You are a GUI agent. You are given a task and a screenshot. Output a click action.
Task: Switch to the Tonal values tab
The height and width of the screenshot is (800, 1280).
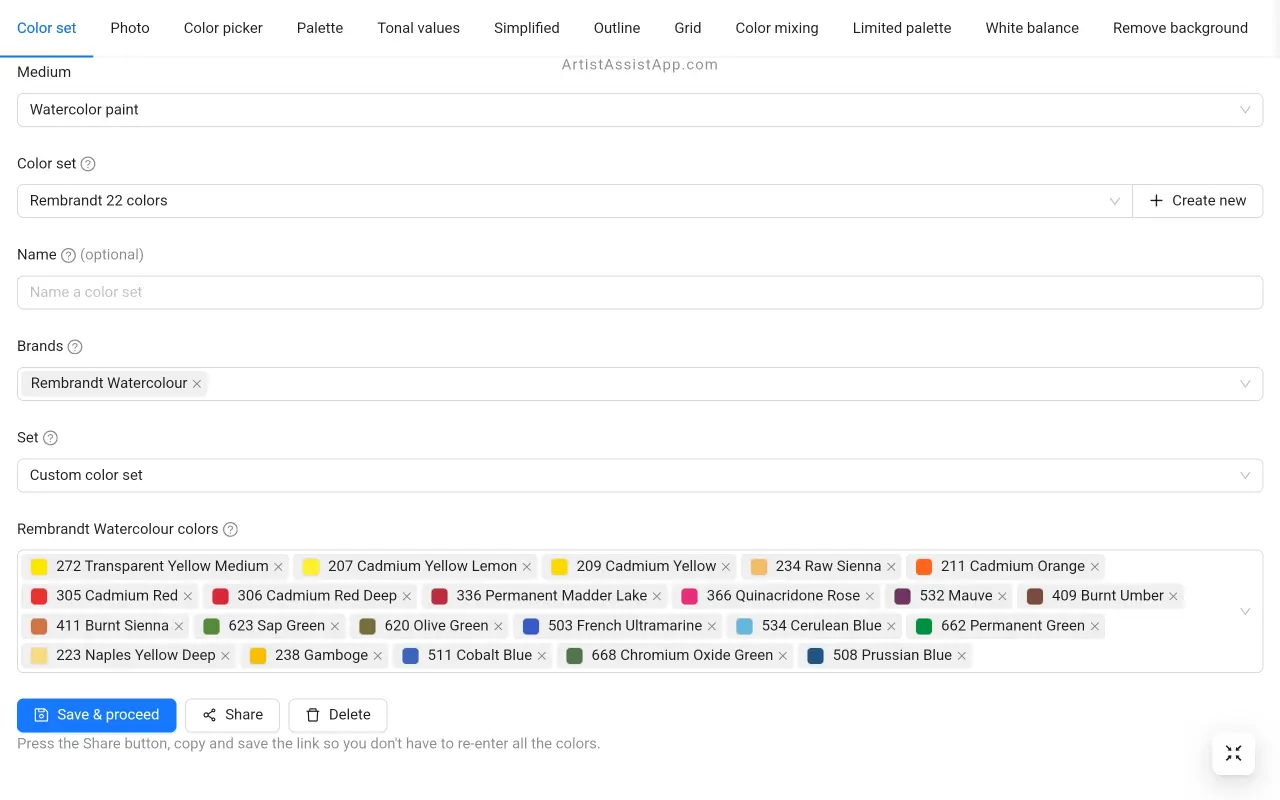click(x=419, y=28)
